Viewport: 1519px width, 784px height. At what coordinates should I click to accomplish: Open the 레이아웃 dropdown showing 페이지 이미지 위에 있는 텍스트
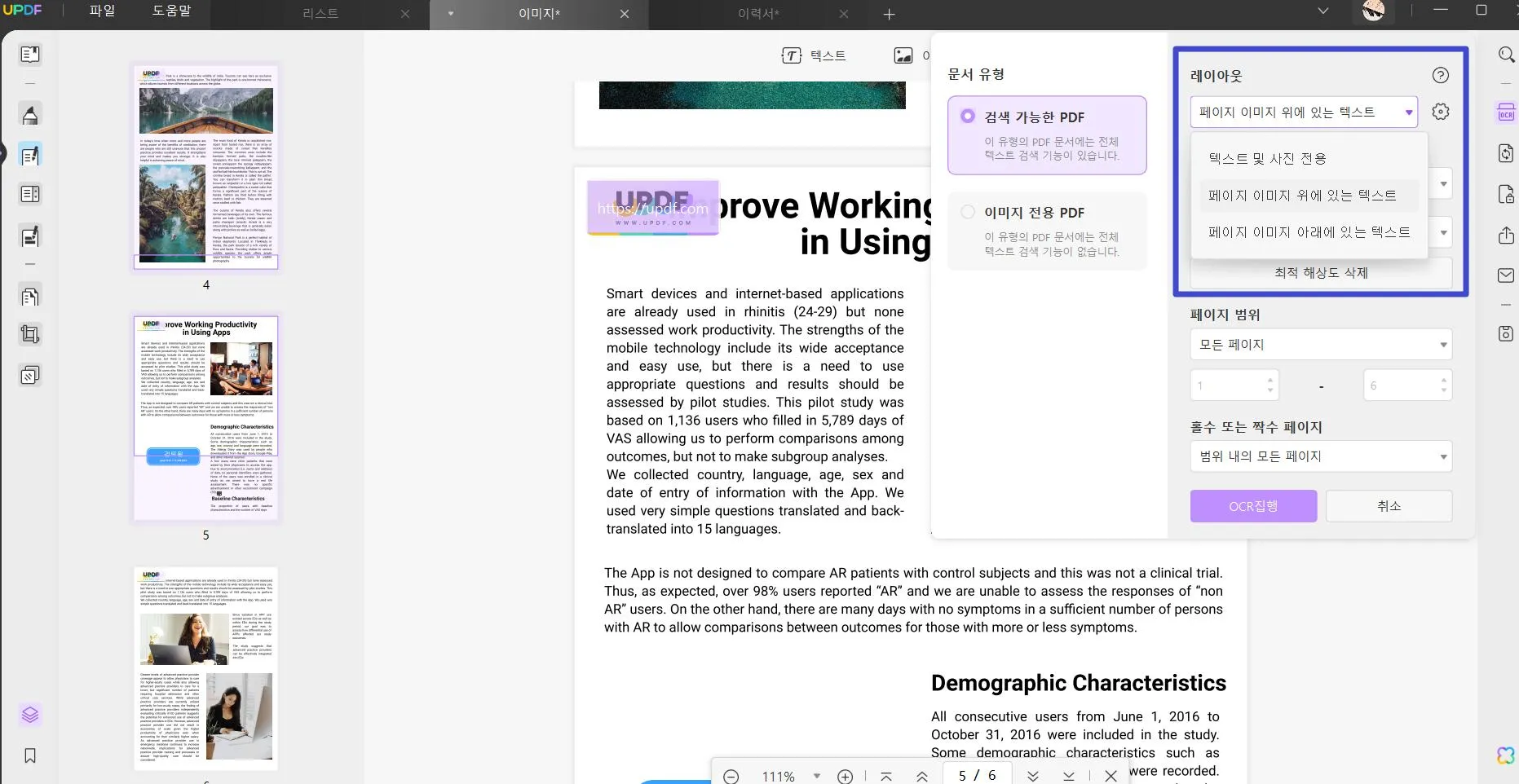pos(1304,112)
